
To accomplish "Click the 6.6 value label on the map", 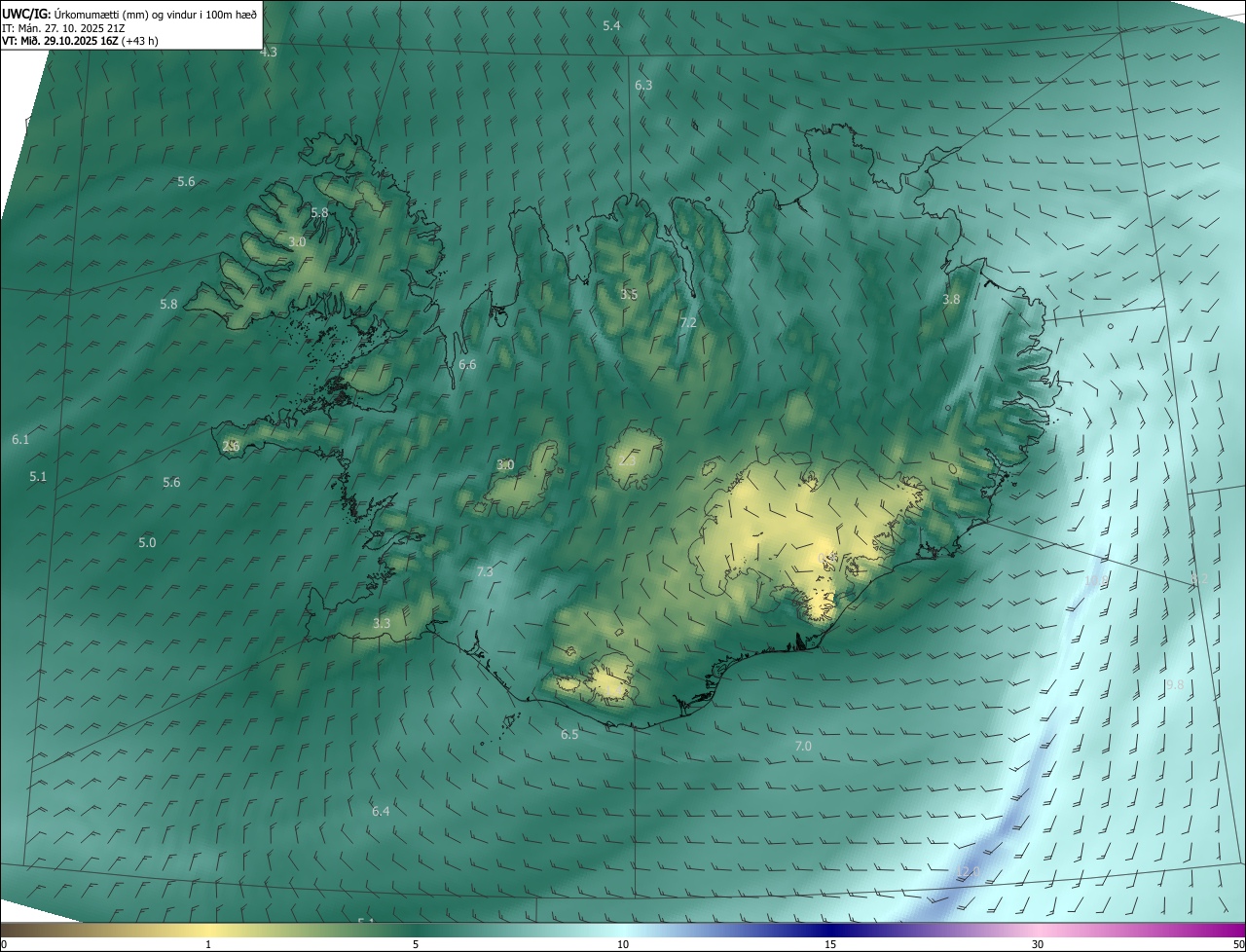I will click(467, 365).
